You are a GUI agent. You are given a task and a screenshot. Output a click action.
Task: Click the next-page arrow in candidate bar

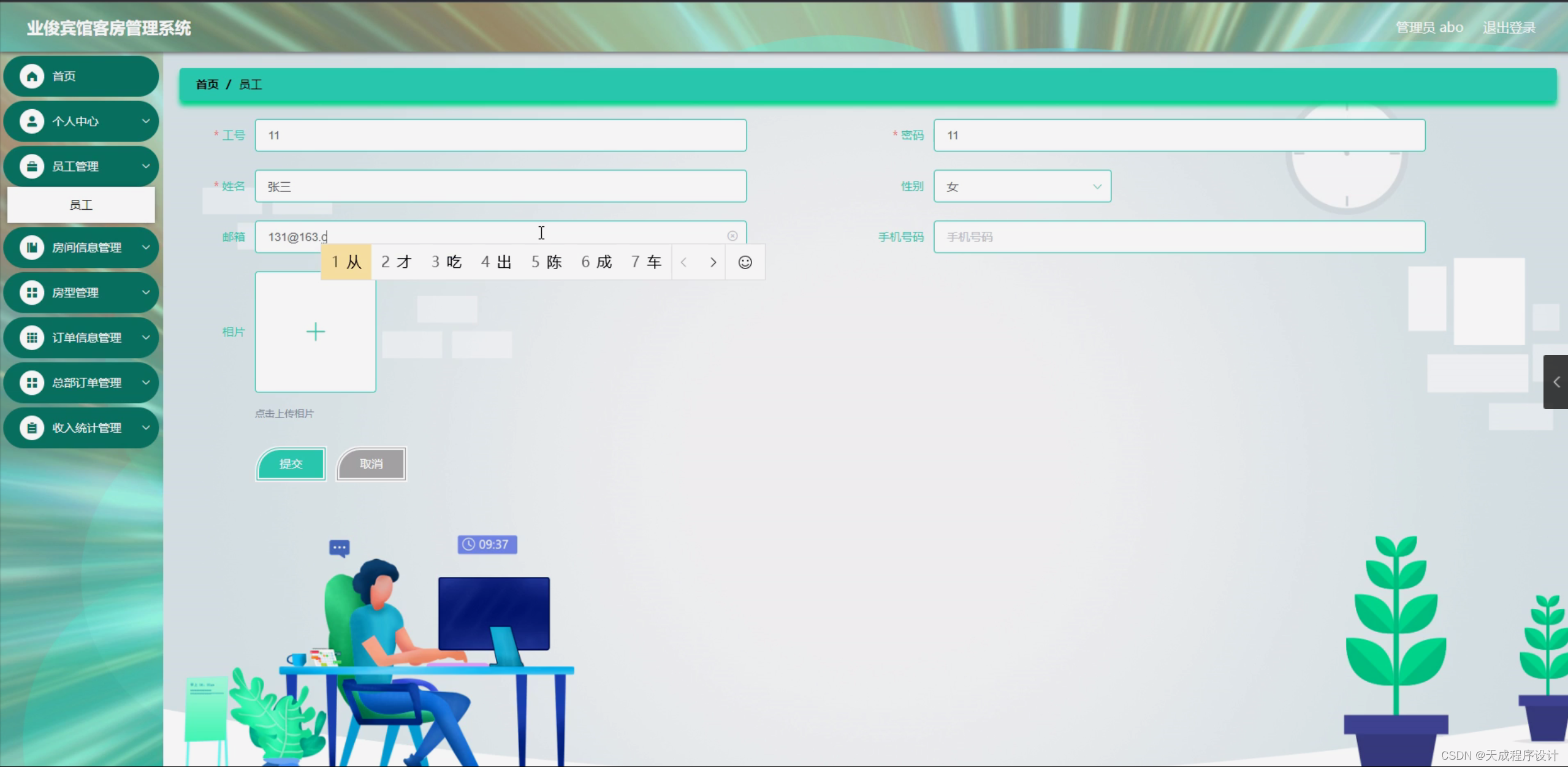click(713, 262)
